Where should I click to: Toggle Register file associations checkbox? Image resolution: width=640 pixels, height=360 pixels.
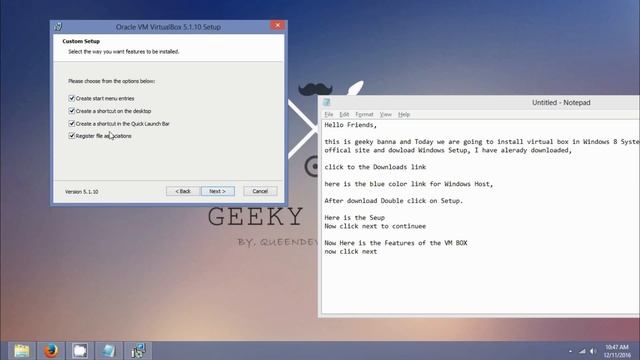point(72,136)
